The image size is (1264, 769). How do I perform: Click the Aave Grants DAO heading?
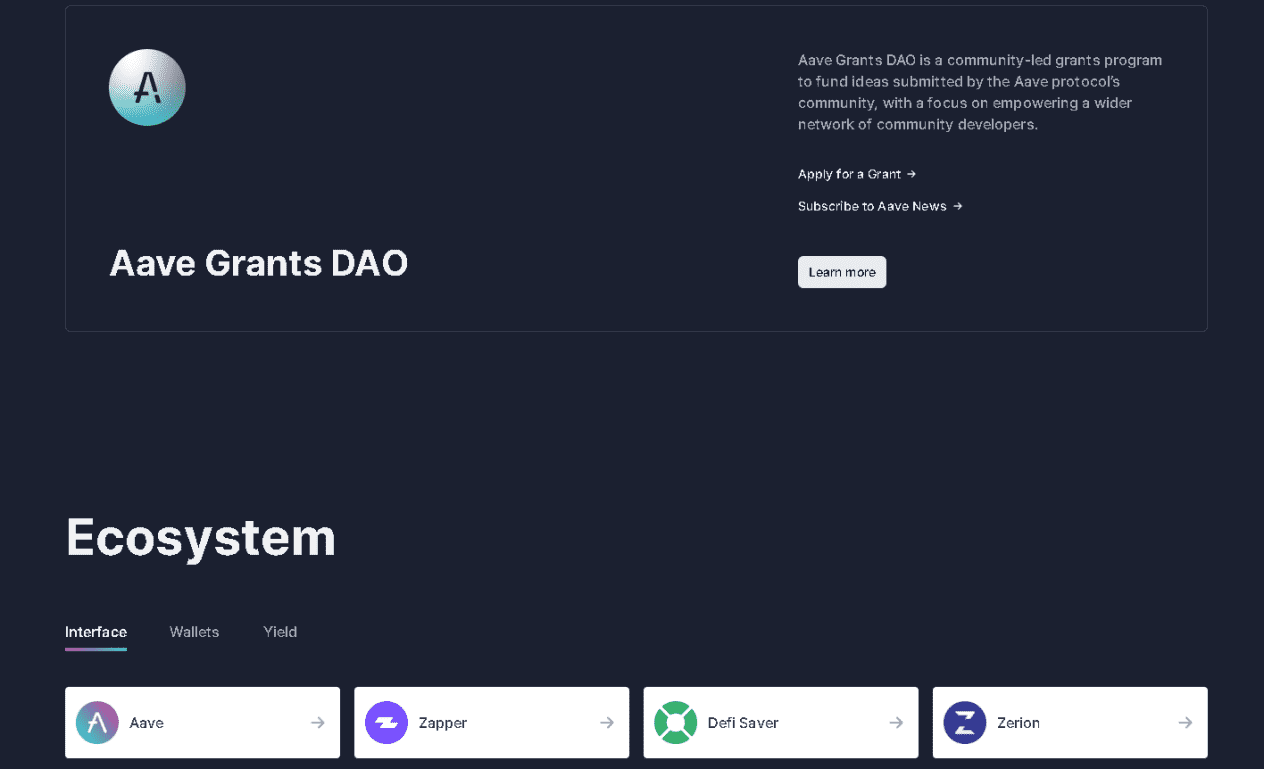pyautogui.click(x=259, y=263)
